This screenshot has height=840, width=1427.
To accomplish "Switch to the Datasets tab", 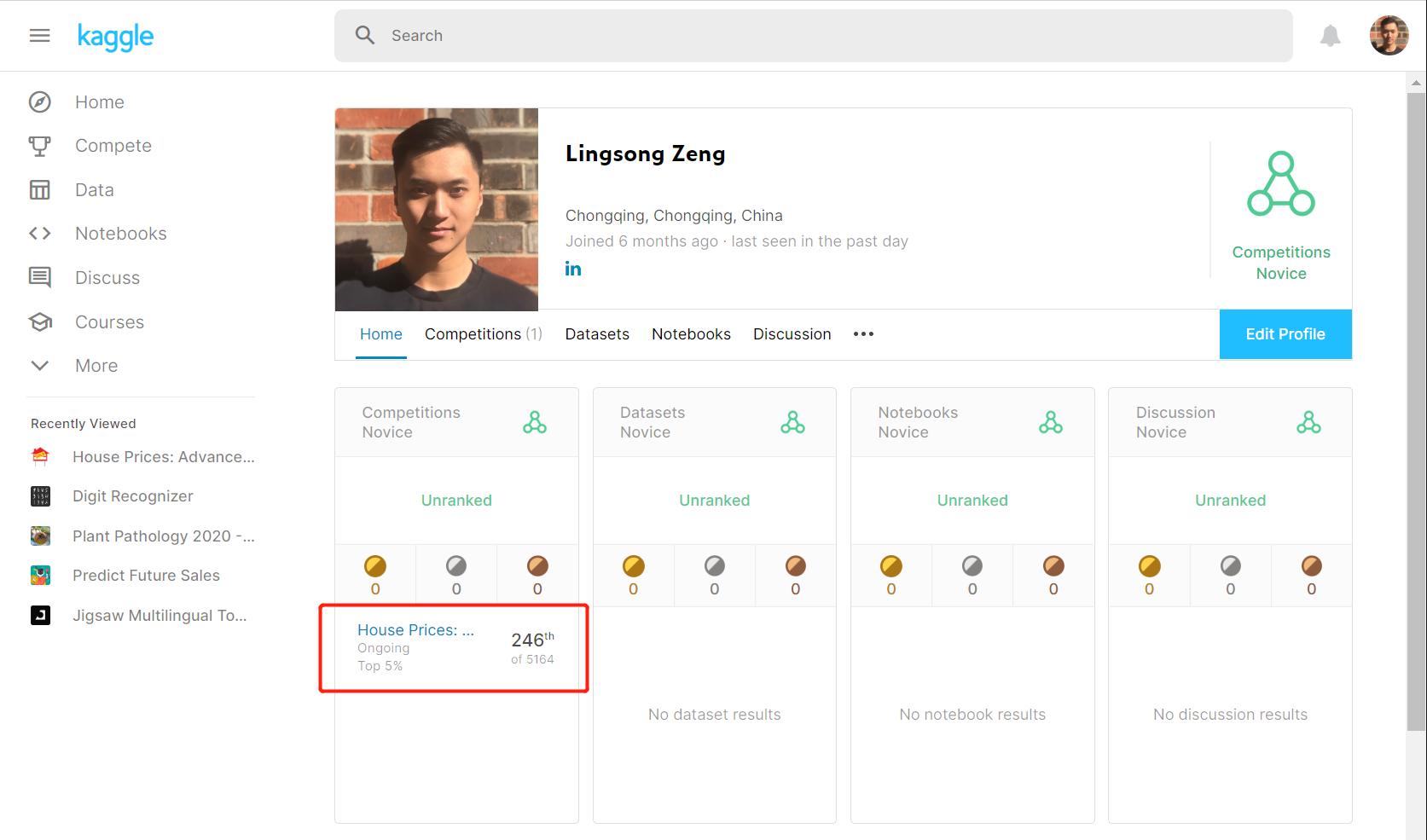I will coord(597,334).
